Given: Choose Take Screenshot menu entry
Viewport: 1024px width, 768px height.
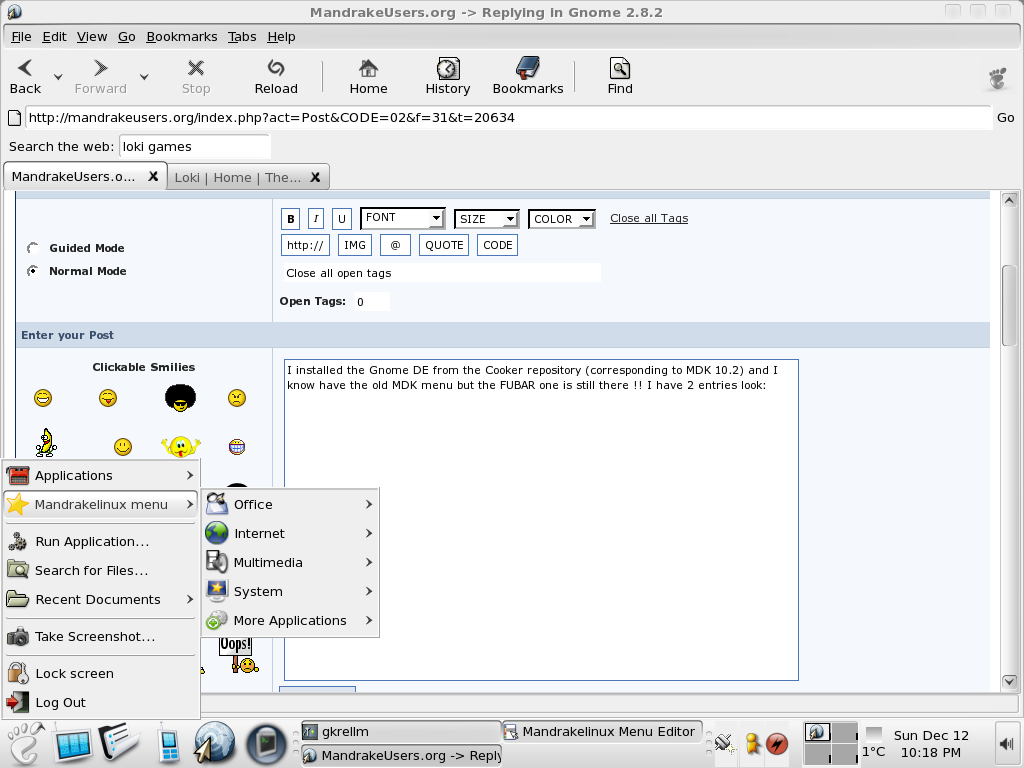Looking at the screenshot, I should pos(101,637).
